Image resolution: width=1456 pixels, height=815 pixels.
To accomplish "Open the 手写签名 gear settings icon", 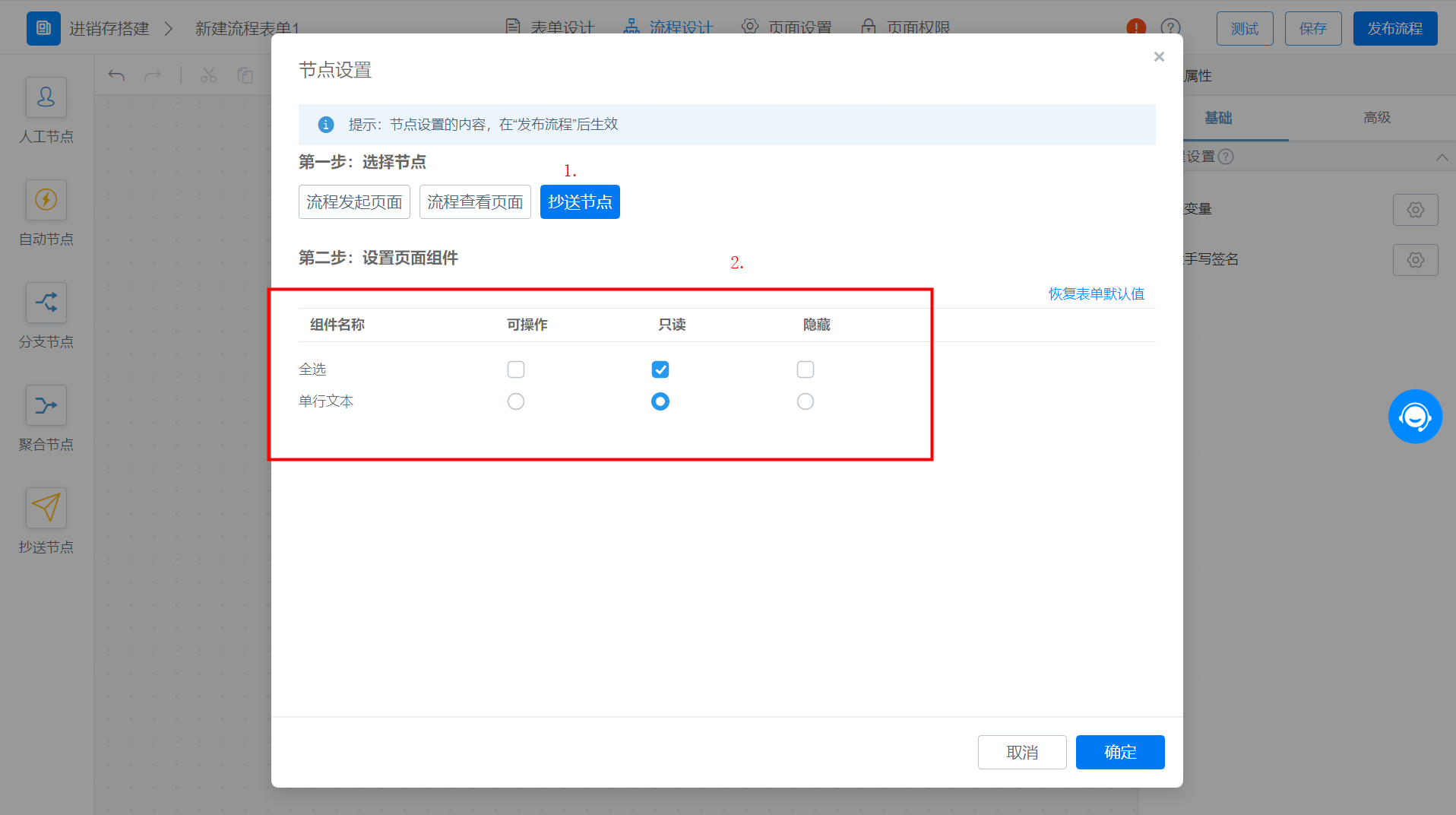I will click(1415, 260).
